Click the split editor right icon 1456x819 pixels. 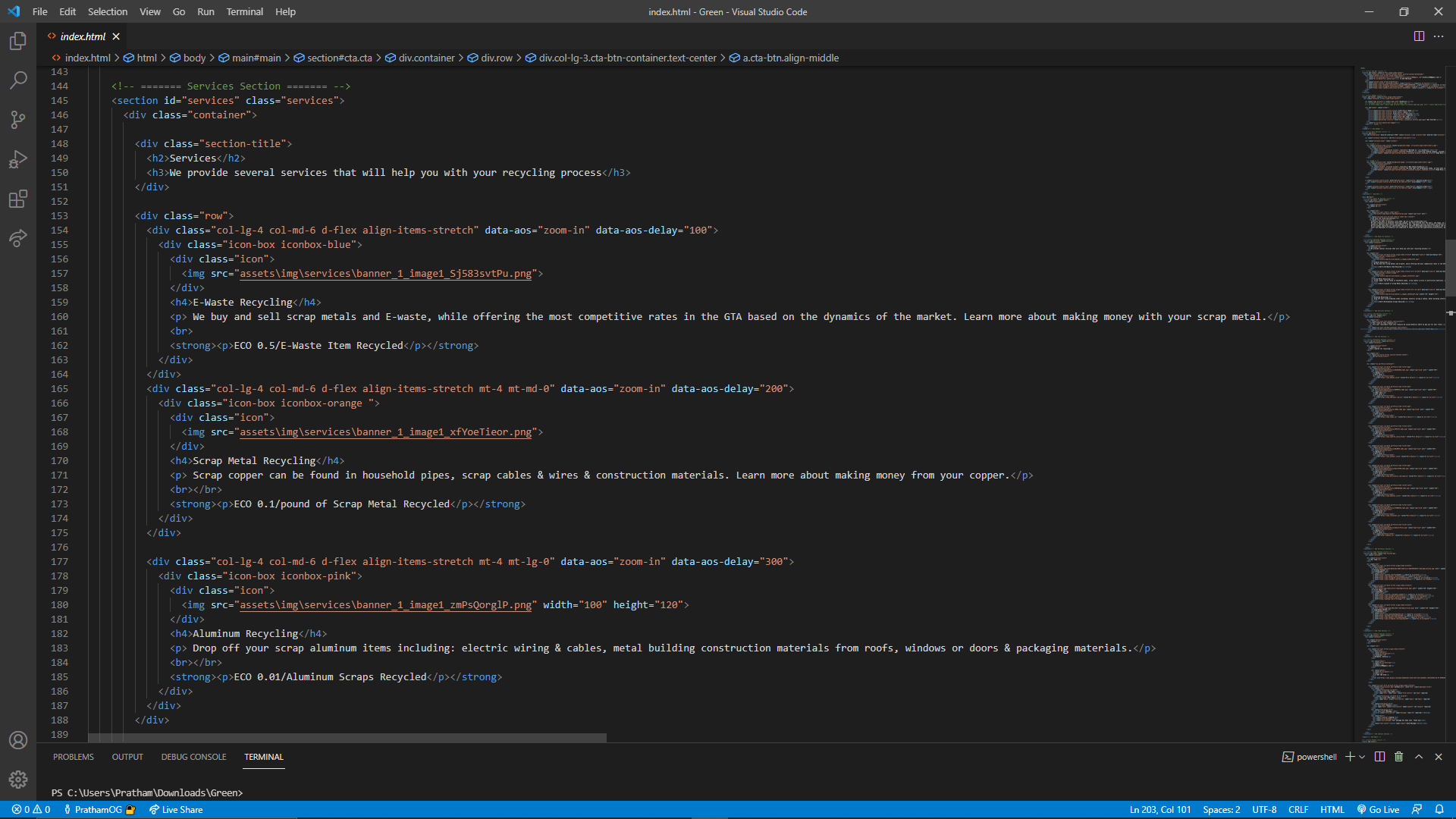click(x=1419, y=36)
